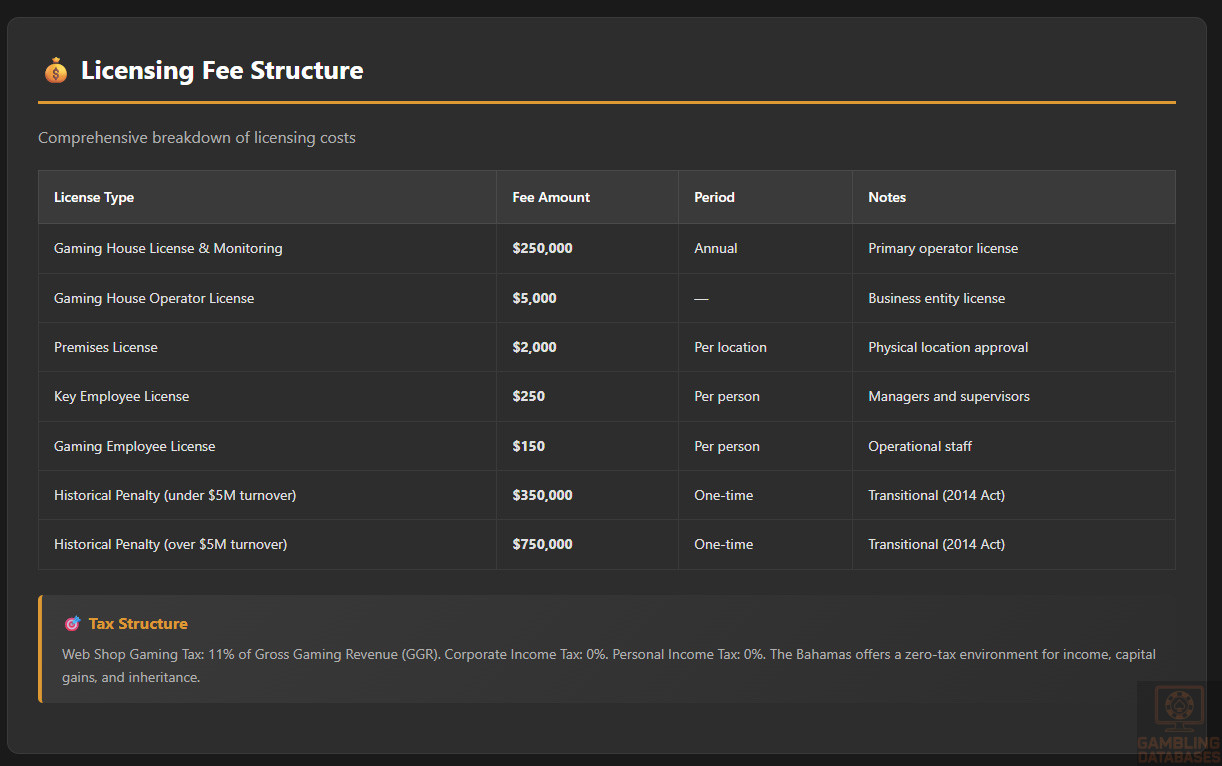Viewport: 1222px width, 766px height.
Task: Click Historical Penalty (under $5M turnover)
Action: [175, 496]
